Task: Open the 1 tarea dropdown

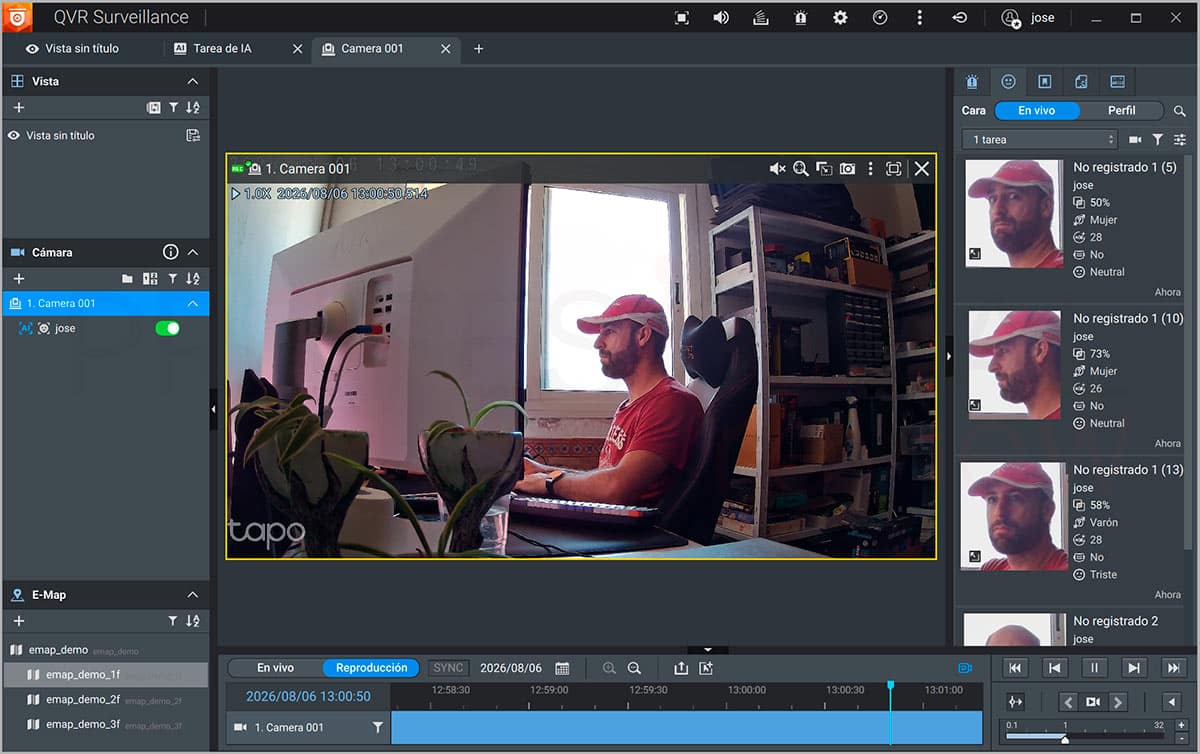Action: coord(1039,139)
